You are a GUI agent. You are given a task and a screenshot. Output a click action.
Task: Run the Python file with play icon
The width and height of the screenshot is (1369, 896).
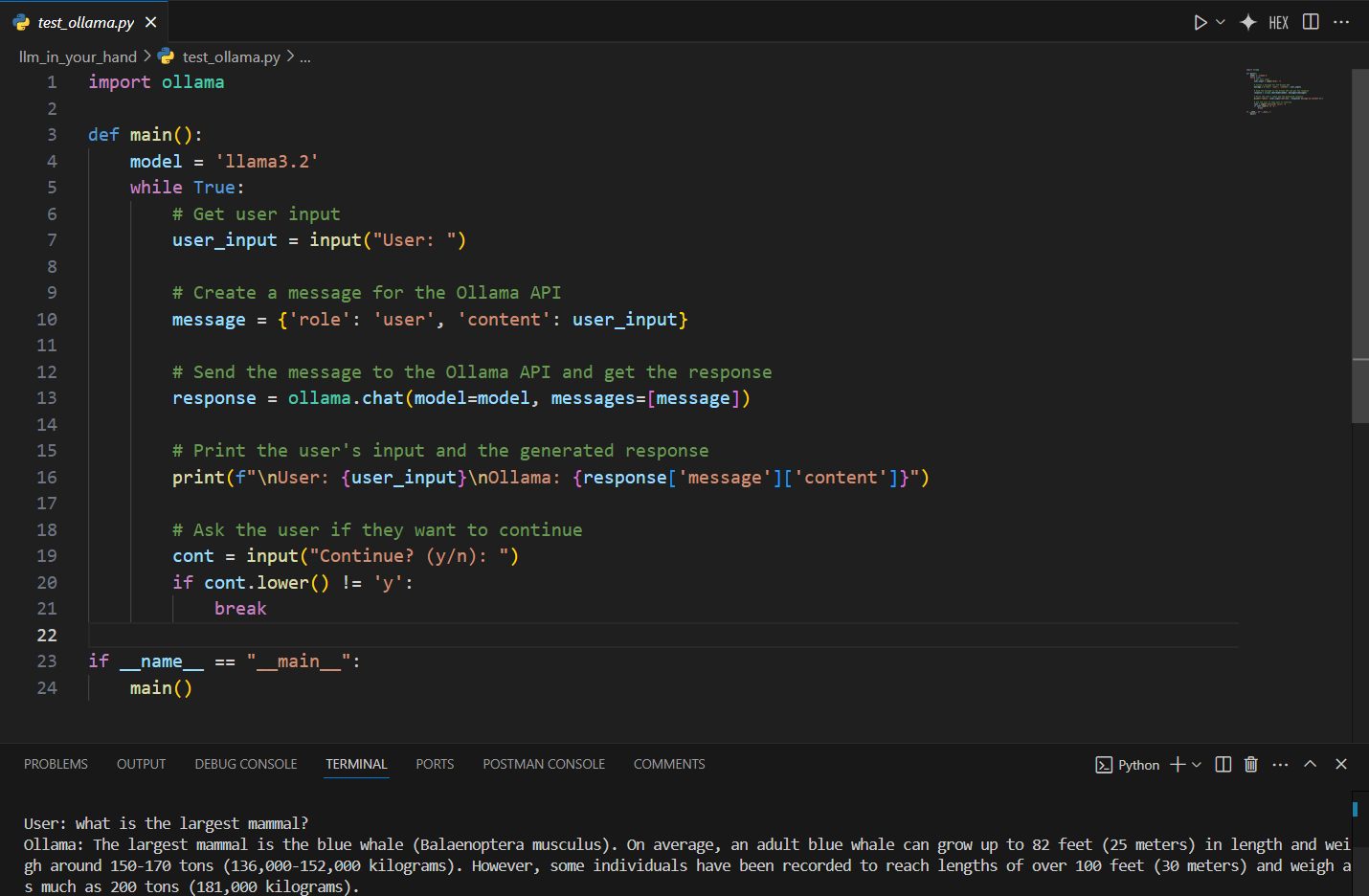[x=1200, y=22]
